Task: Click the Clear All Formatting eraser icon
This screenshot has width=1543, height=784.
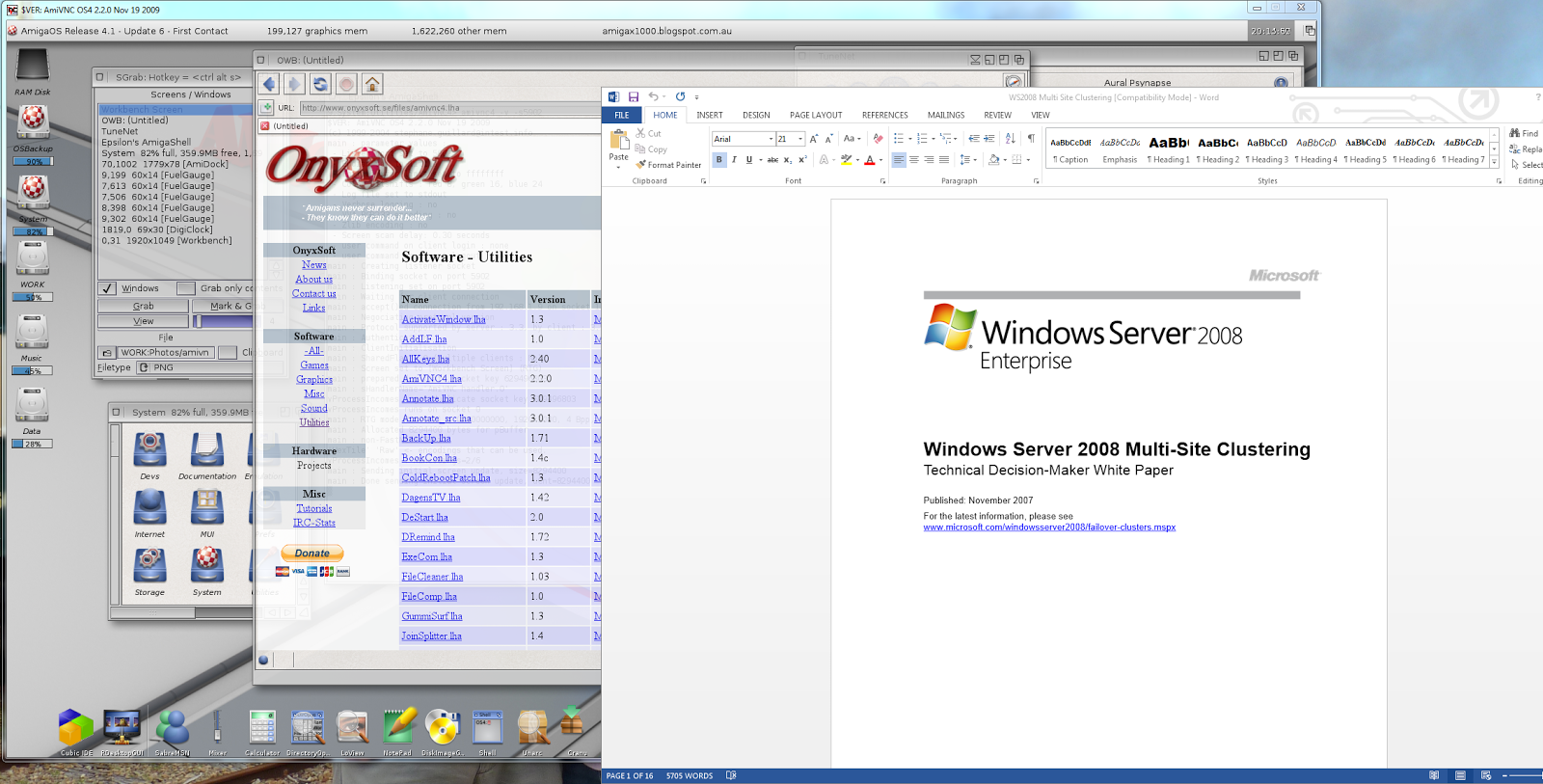Action: pyautogui.click(x=878, y=139)
